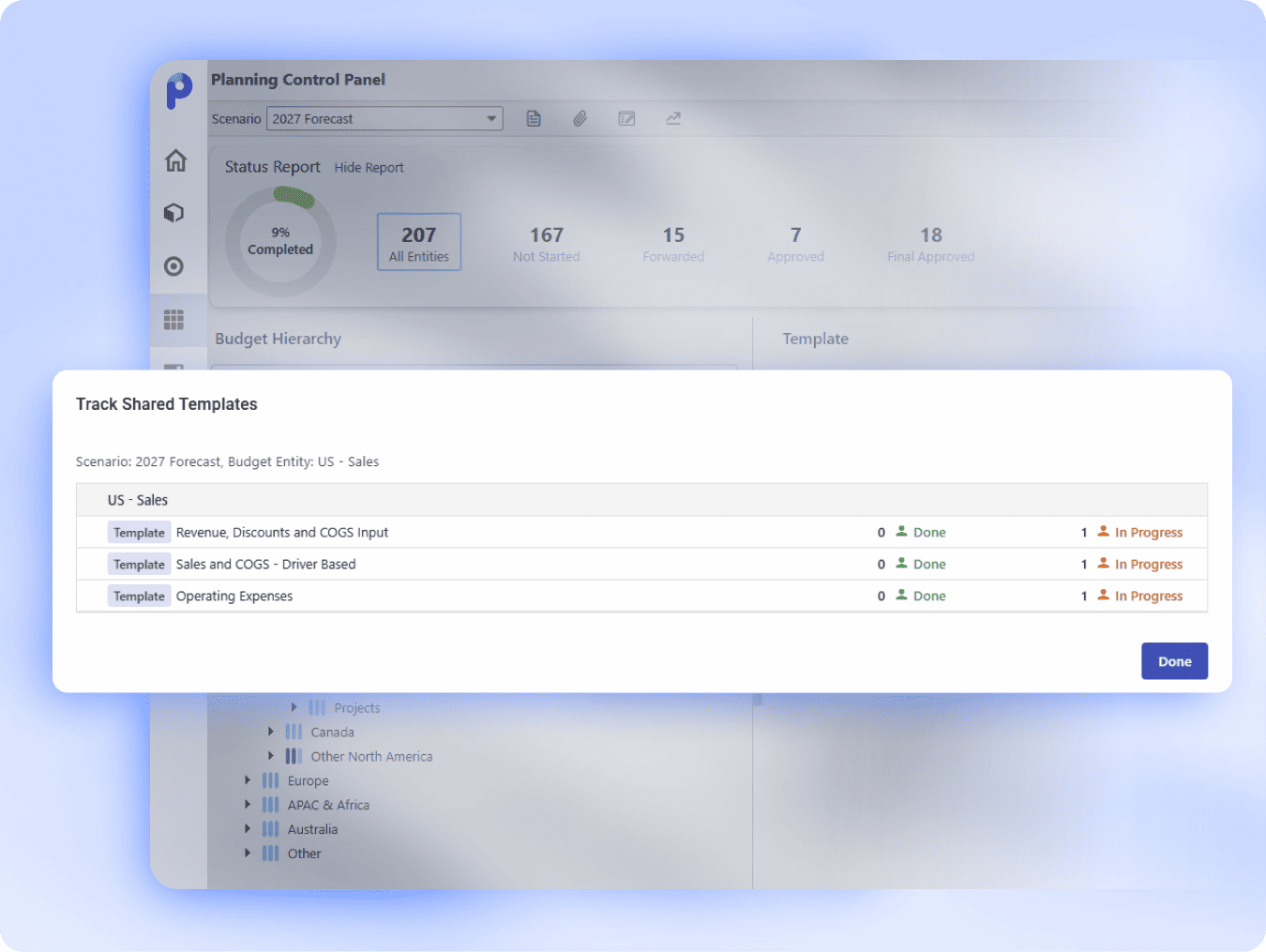This screenshot has height=952, width=1266.
Task: Select the 15 Forwarded status tab
Action: point(673,243)
